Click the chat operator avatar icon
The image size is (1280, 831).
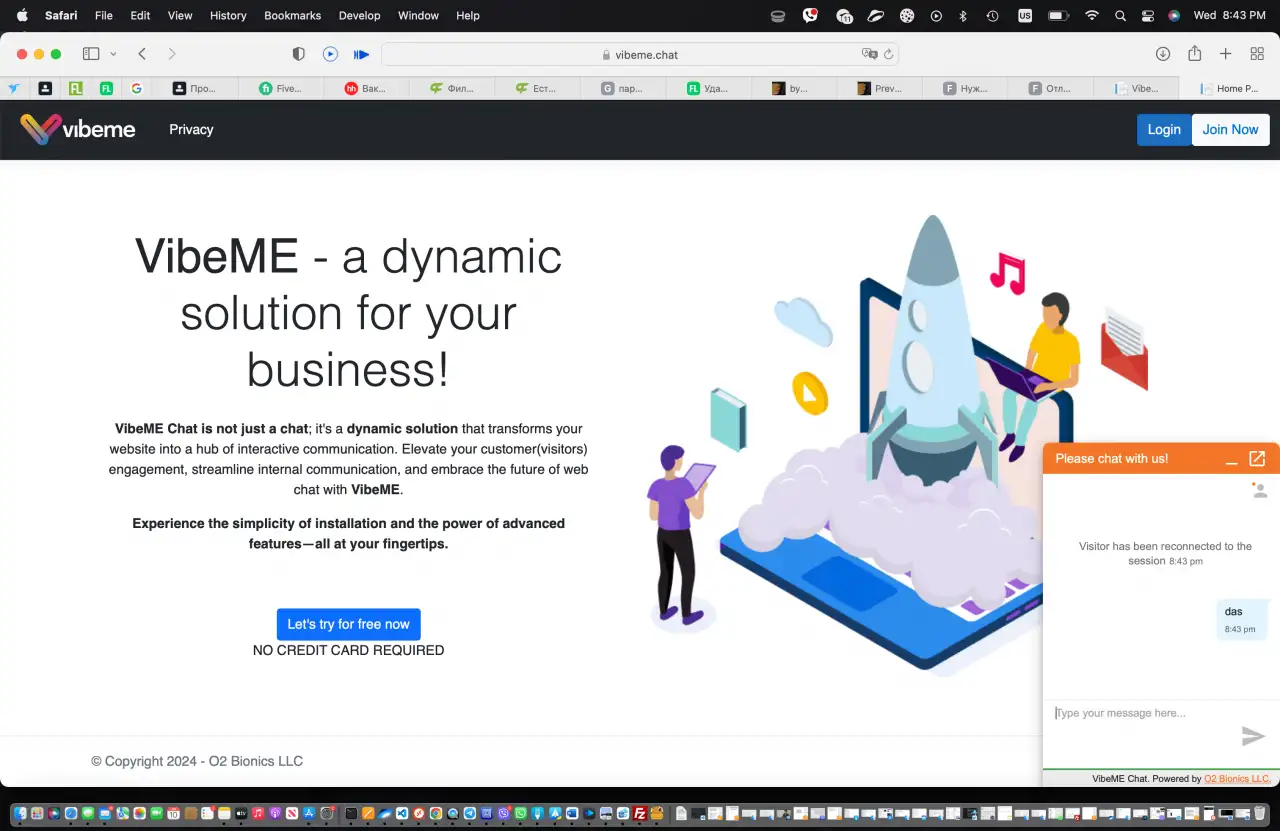[x=1259, y=490]
